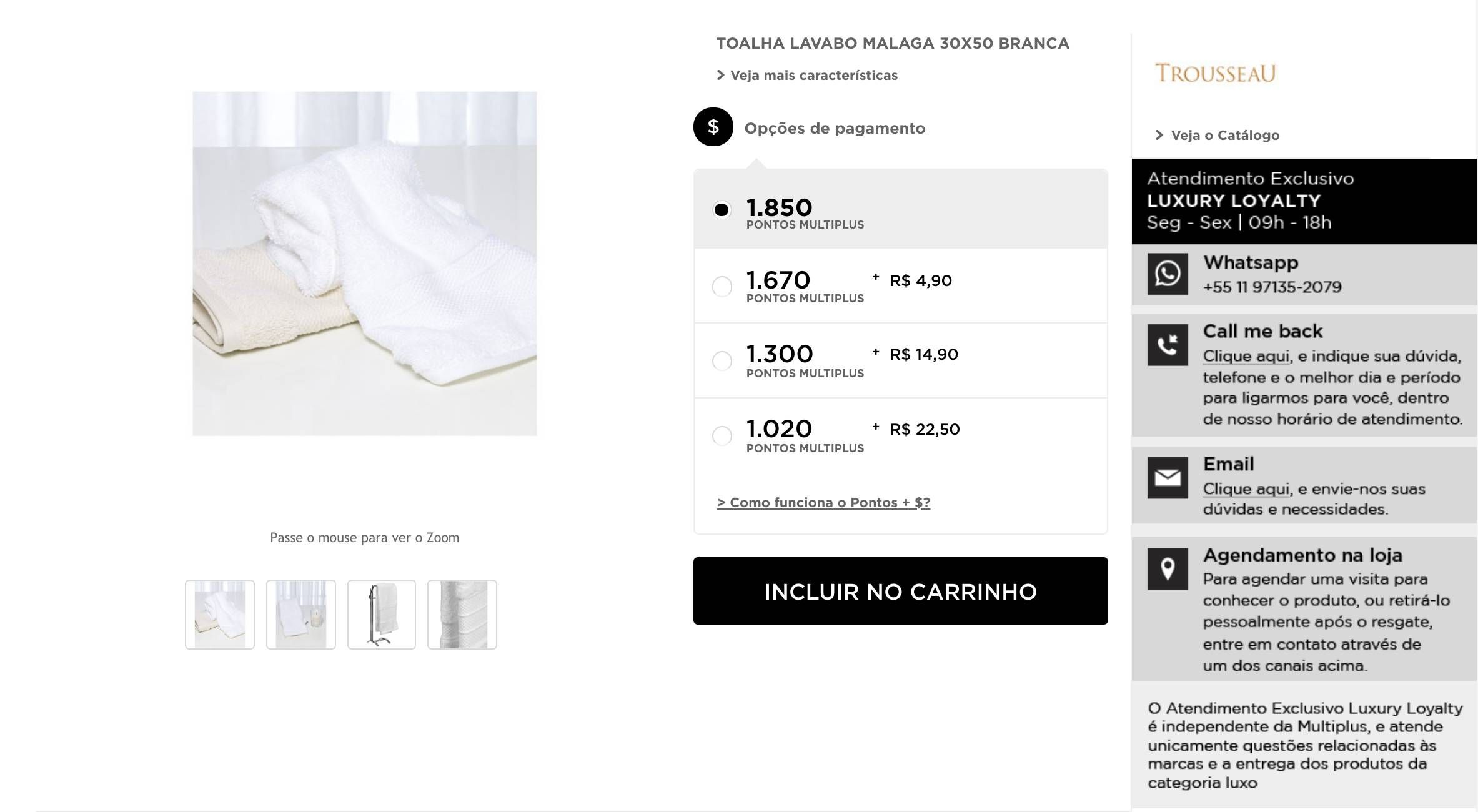Select 1.670 points plus R$ 4,90 option
Screen dimensions: 1478x812
(x=722, y=287)
